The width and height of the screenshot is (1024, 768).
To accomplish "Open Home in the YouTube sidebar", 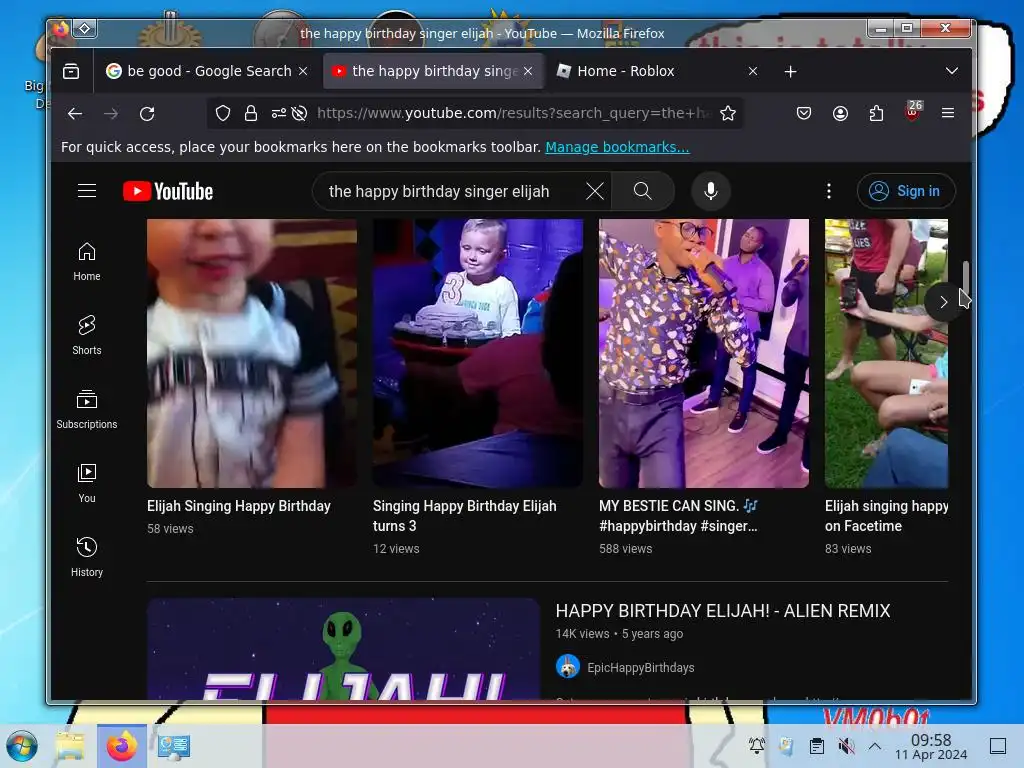I will coord(87,262).
